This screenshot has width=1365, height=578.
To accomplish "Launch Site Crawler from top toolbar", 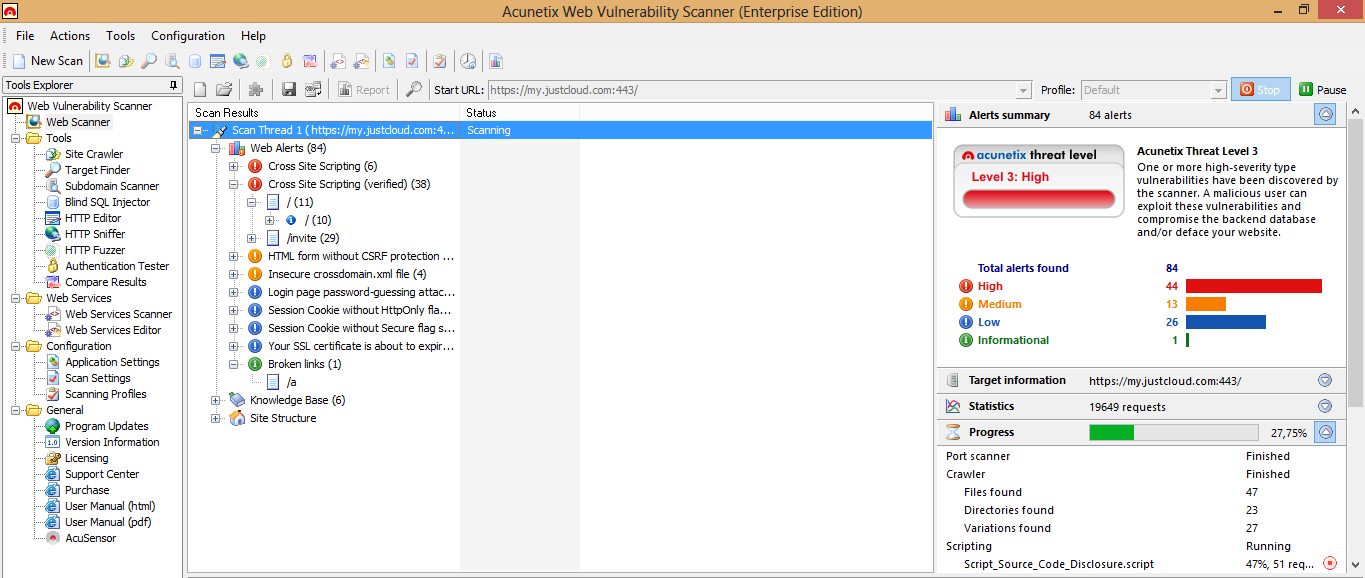I will [x=126, y=61].
